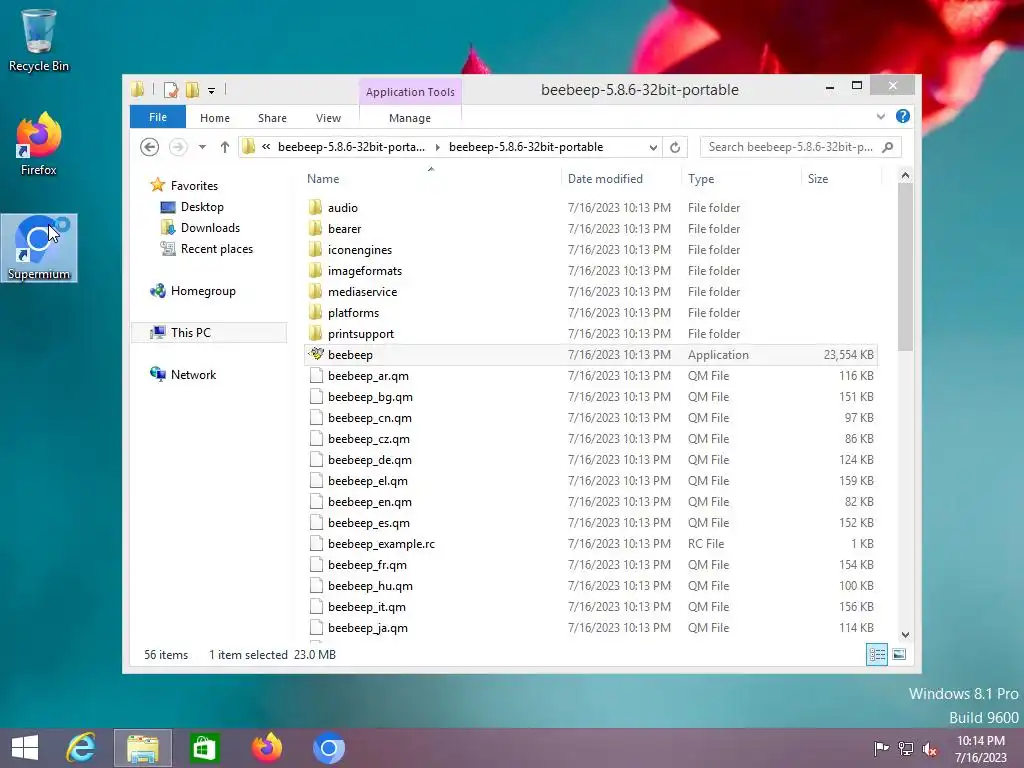1024x768 pixels.
Task: Select file beebeep_de.qm
Action: pyautogui.click(x=369, y=460)
